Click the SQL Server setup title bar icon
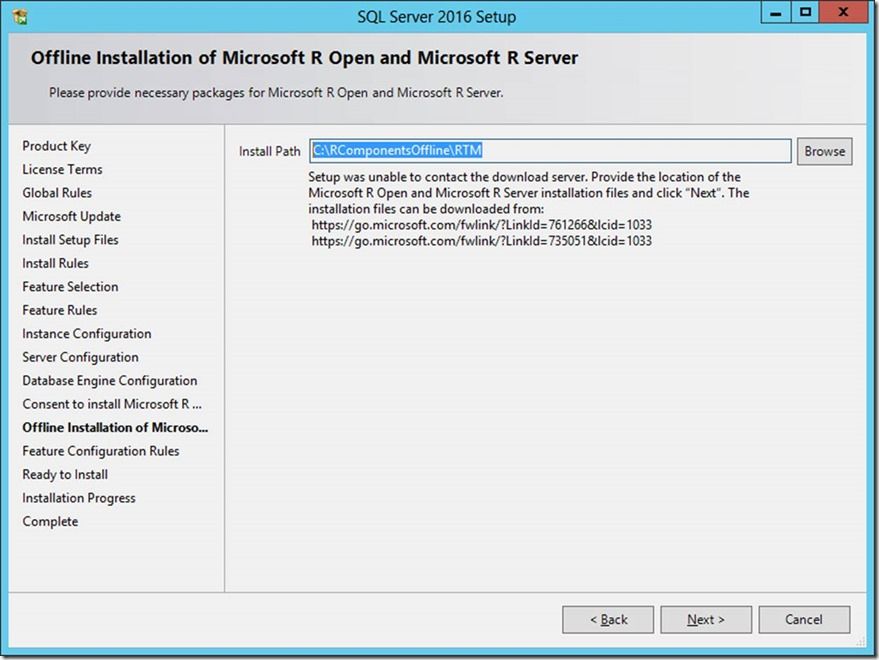Viewport: 879px width, 660px height. click(x=20, y=16)
